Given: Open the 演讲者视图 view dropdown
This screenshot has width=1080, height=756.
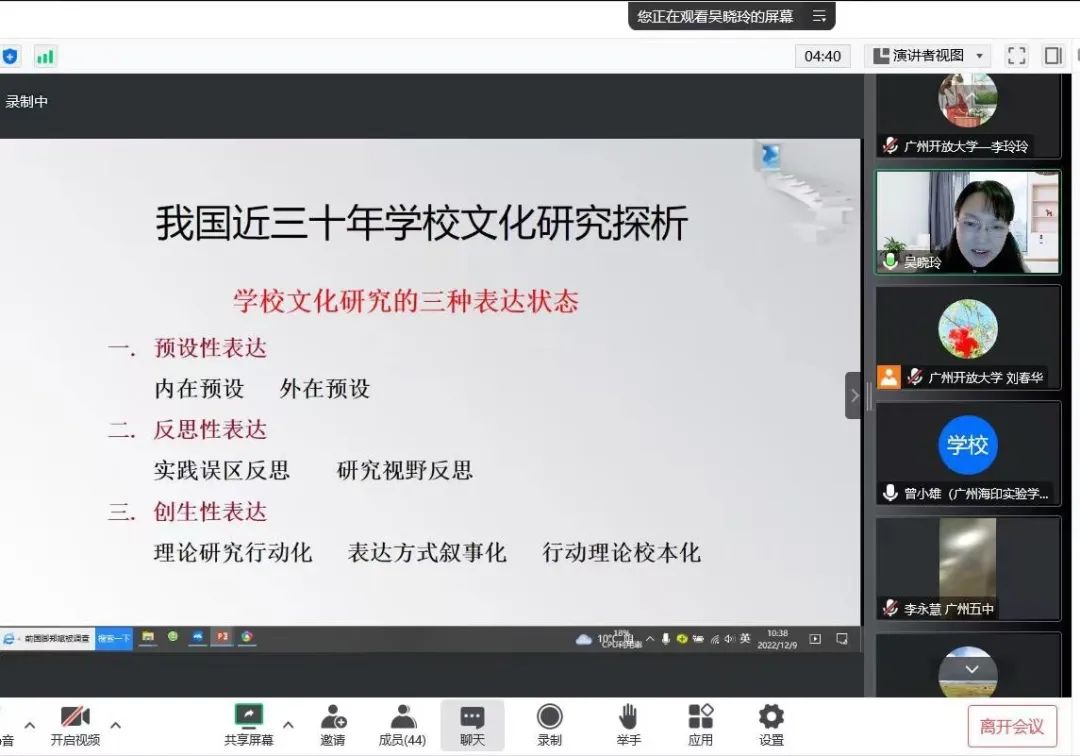Looking at the screenshot, I should click(x=927, y=56).
